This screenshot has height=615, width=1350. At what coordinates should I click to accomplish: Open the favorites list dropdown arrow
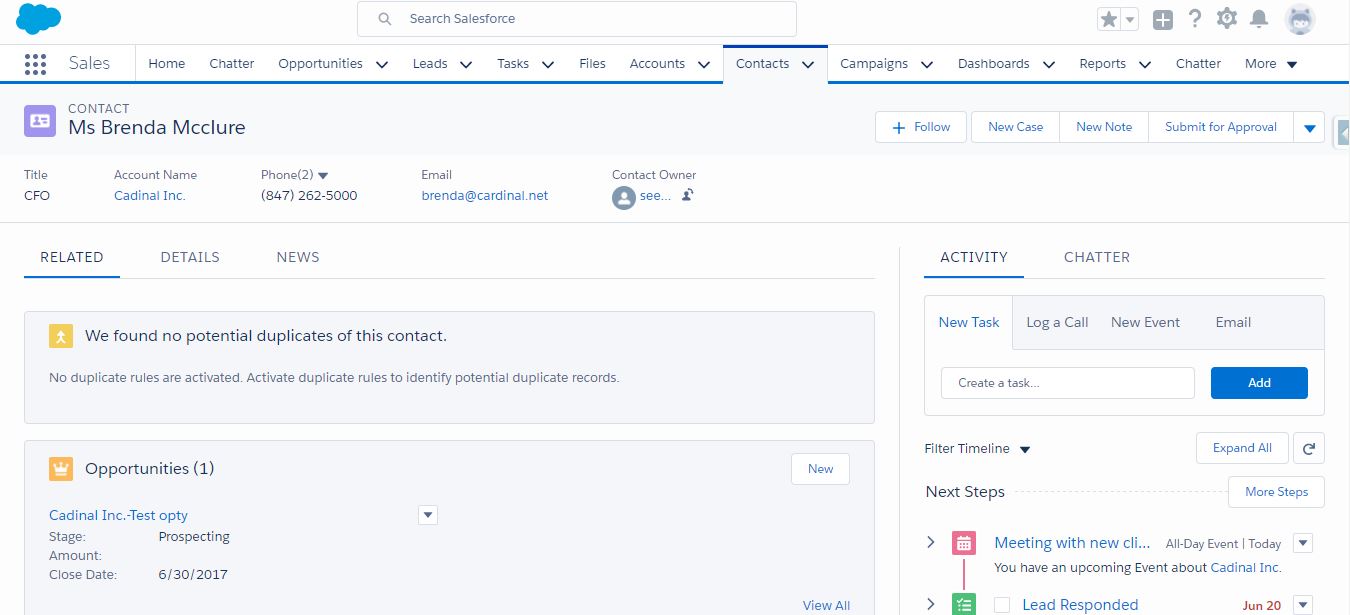(x=1130, y=19)
